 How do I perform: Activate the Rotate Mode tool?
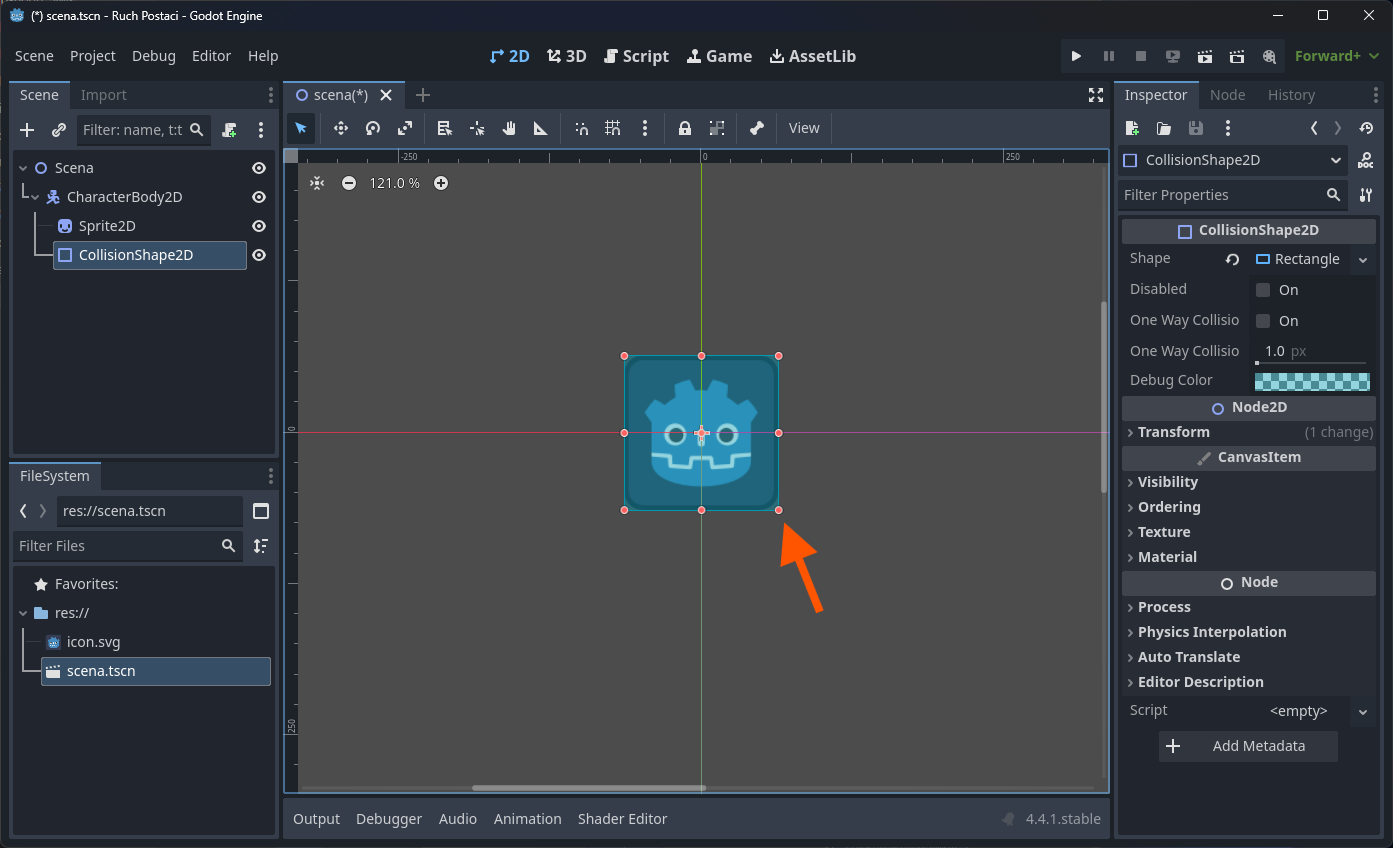(373, 128)
